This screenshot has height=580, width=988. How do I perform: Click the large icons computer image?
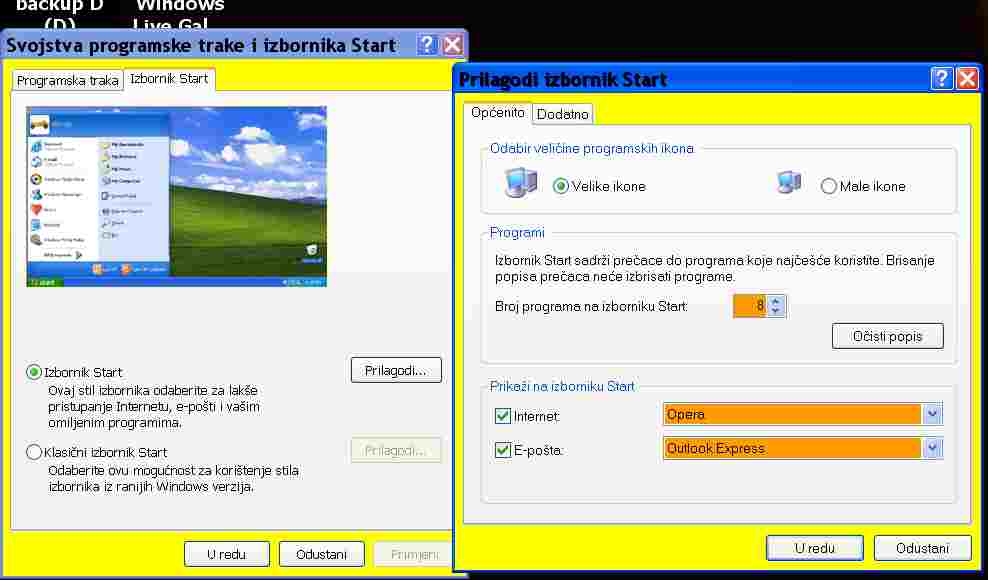point(520,184)
